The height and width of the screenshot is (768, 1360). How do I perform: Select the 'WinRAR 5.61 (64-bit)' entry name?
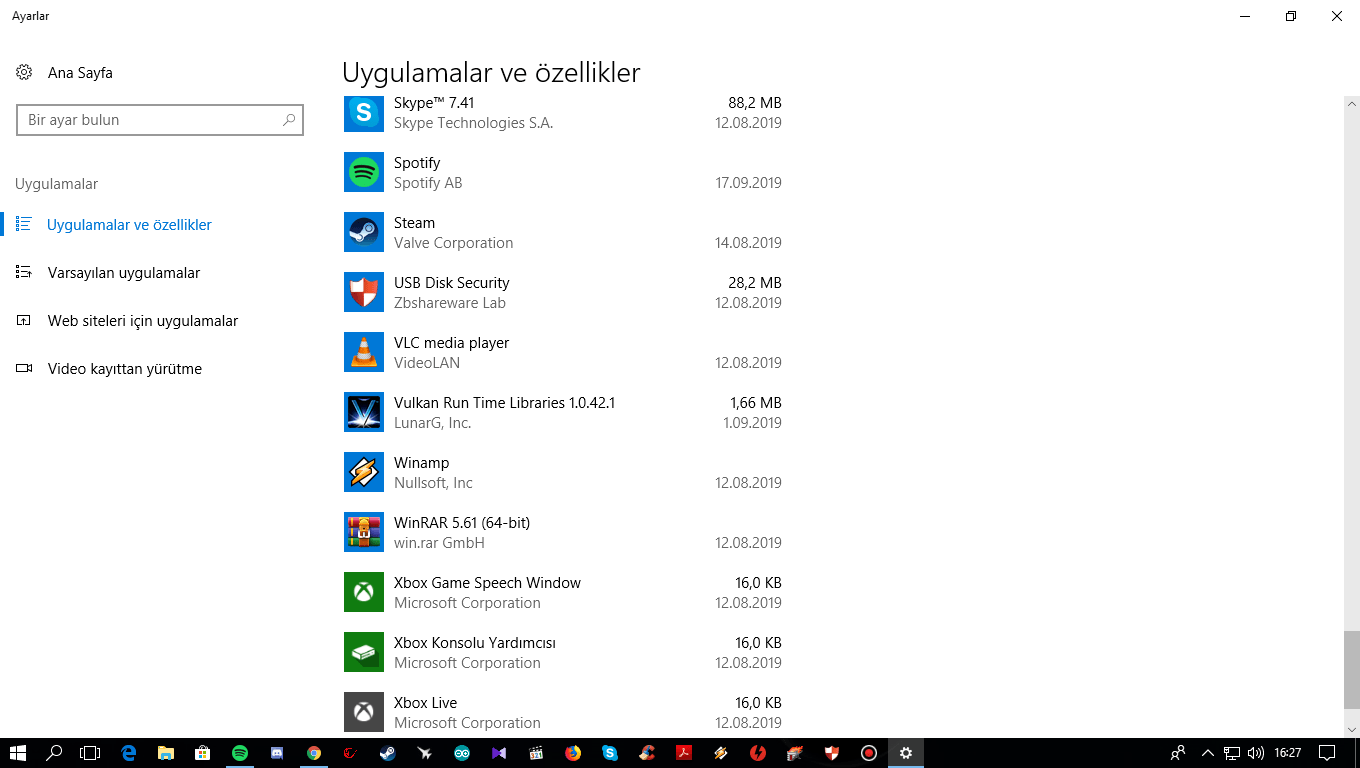pos(462,523)
